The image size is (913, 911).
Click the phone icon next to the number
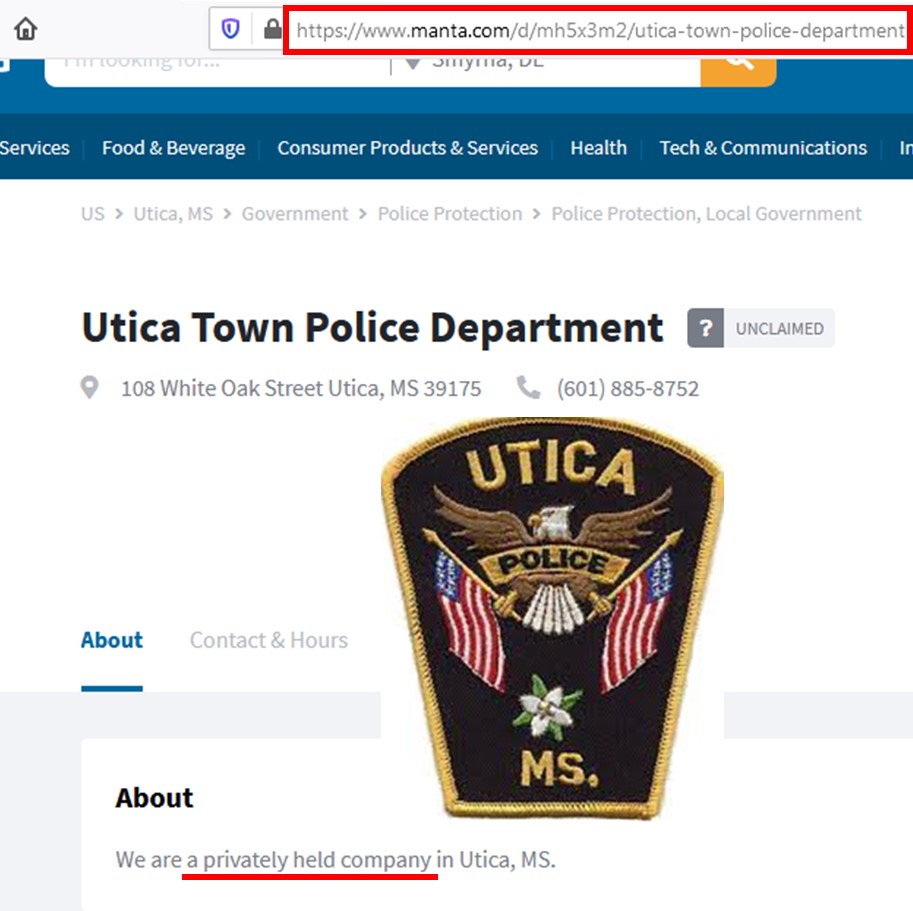[529, 388]
